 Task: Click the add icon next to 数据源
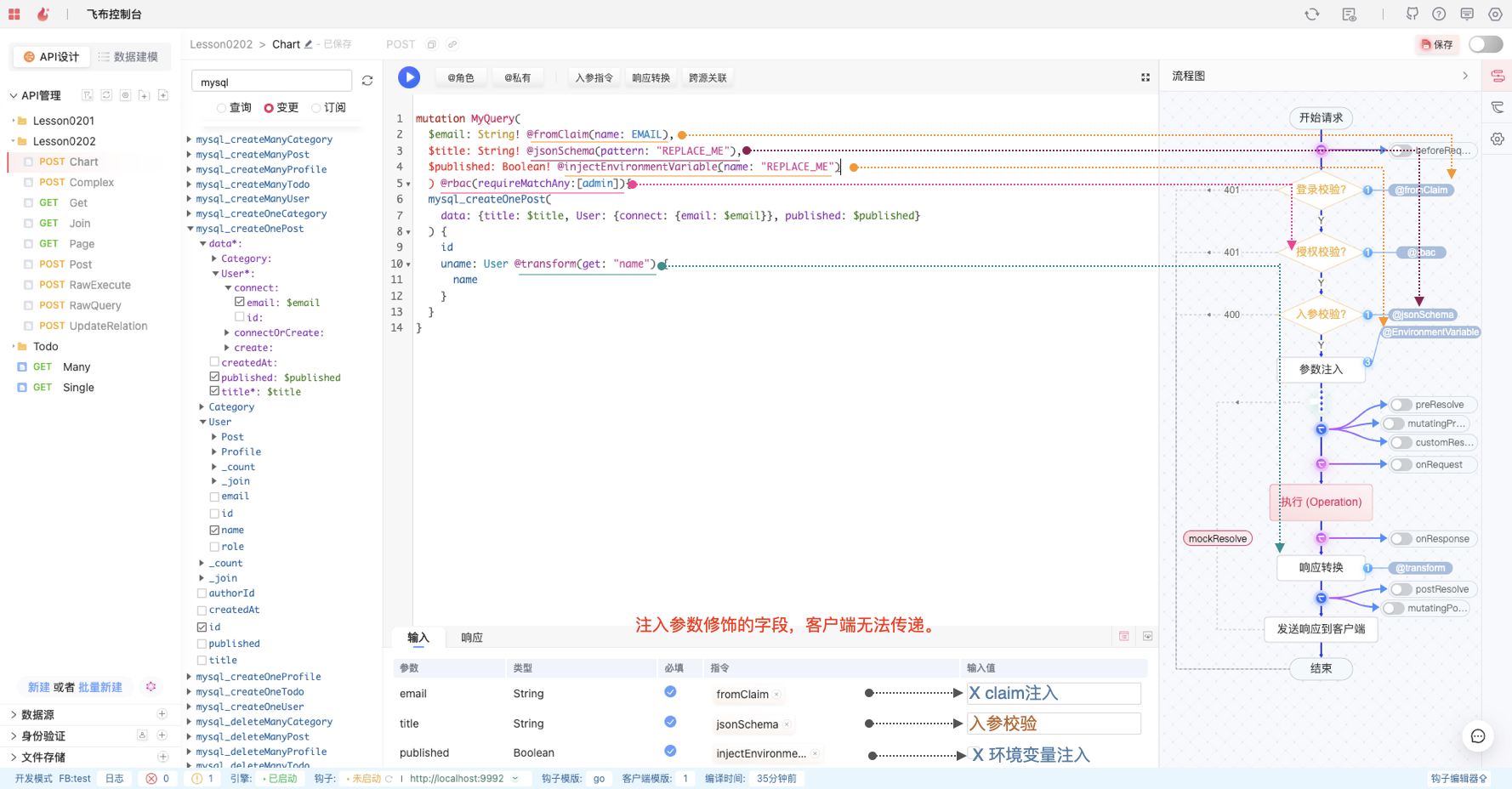162,714
